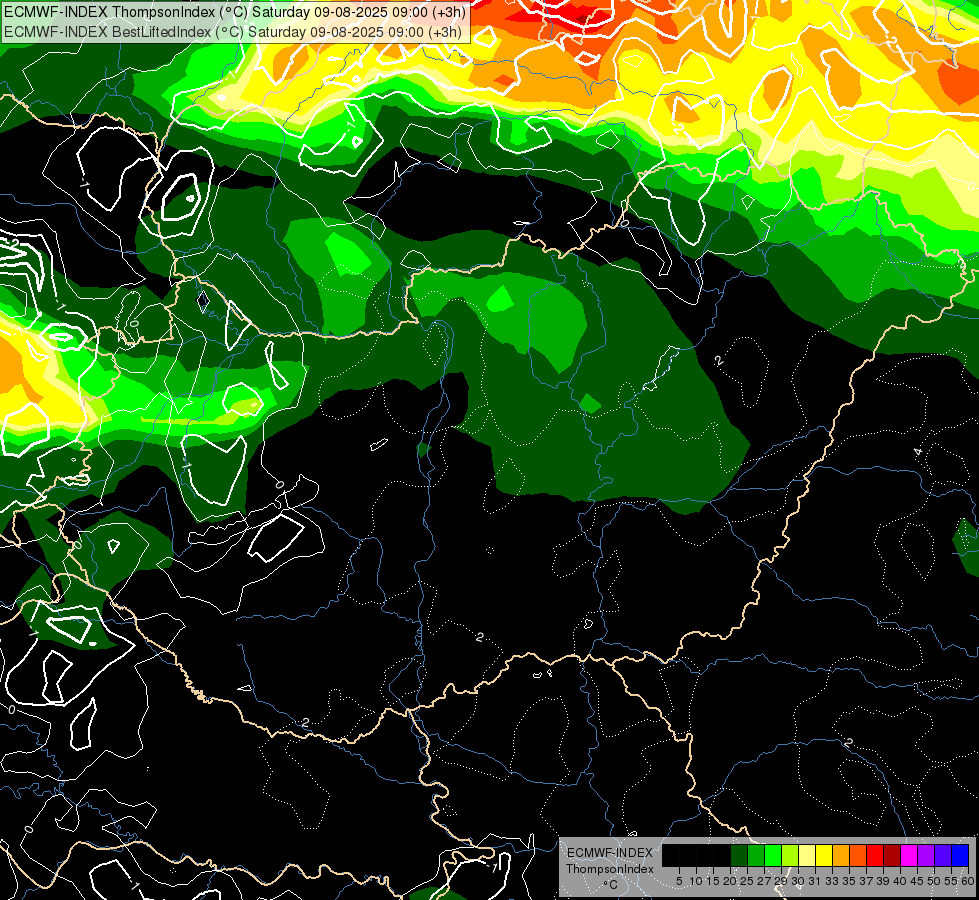This screenshot has height=900, width=979.
Task: Click the ThompsonIndex title line at top
Action: tap(235, 12)
